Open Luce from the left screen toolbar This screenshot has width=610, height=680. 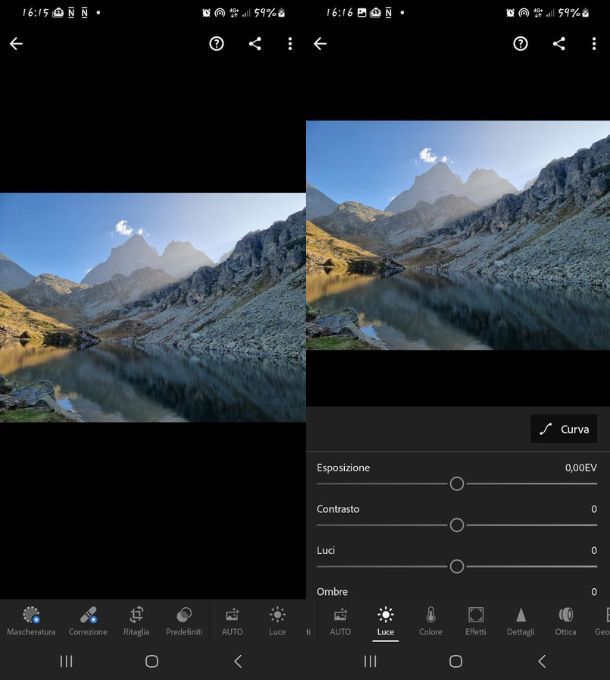[x=277, y=619]
